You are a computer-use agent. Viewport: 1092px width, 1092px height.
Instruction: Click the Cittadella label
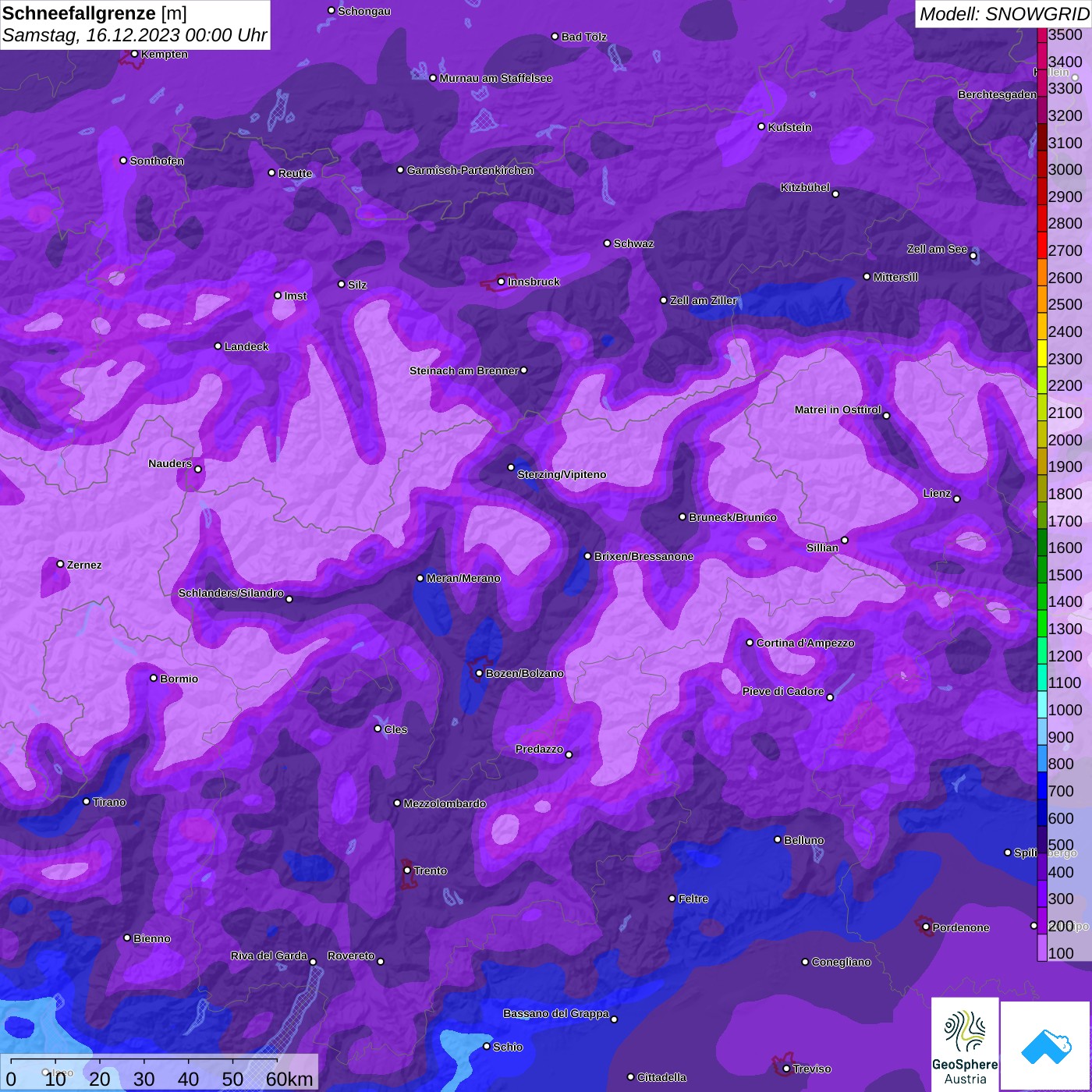pos(661,1077)
